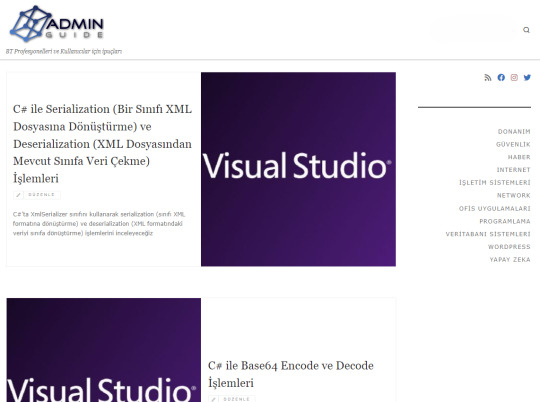Click DÜZENLE under the Base64 post
540x402 pixels.
[236, 399]
